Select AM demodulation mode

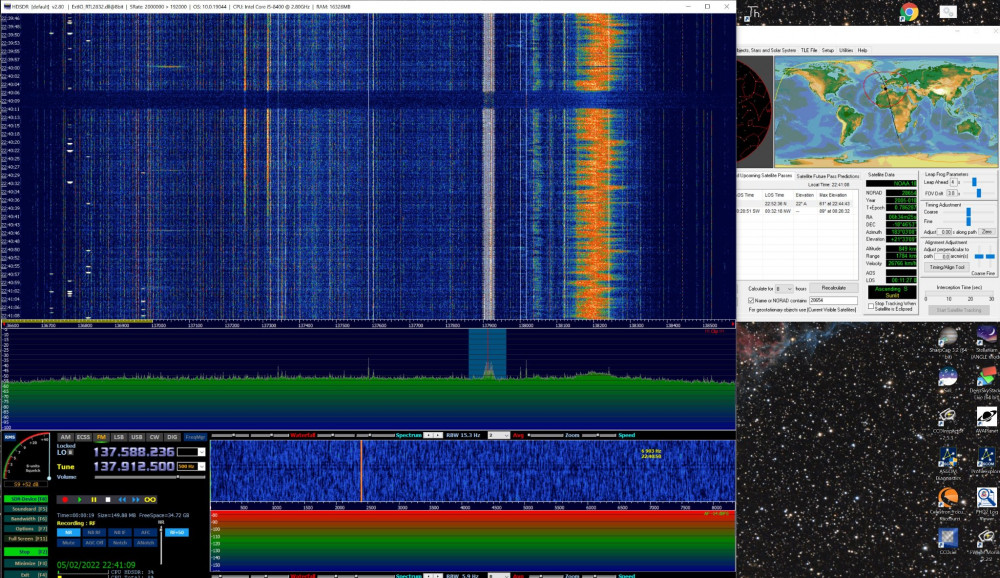[65, 437]
